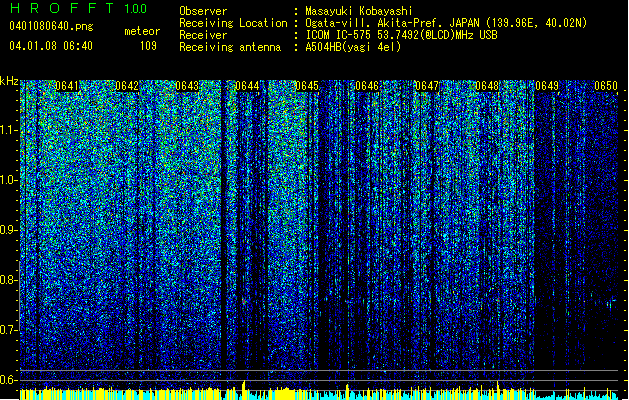Click the Observer label
The image size is (629, 400).
[x=203, y=11]
